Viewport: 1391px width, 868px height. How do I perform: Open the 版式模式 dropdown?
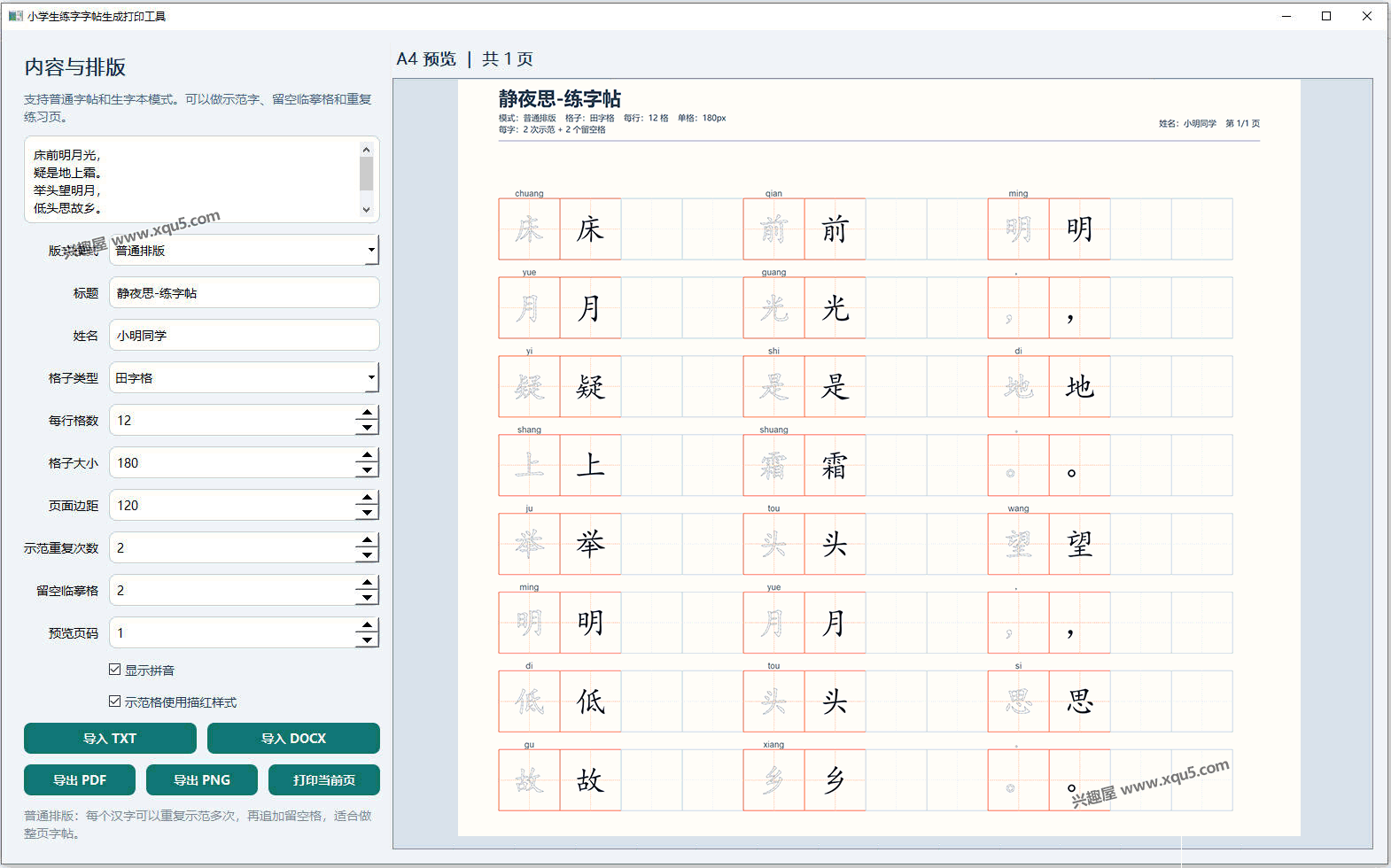tap(245, 251)
